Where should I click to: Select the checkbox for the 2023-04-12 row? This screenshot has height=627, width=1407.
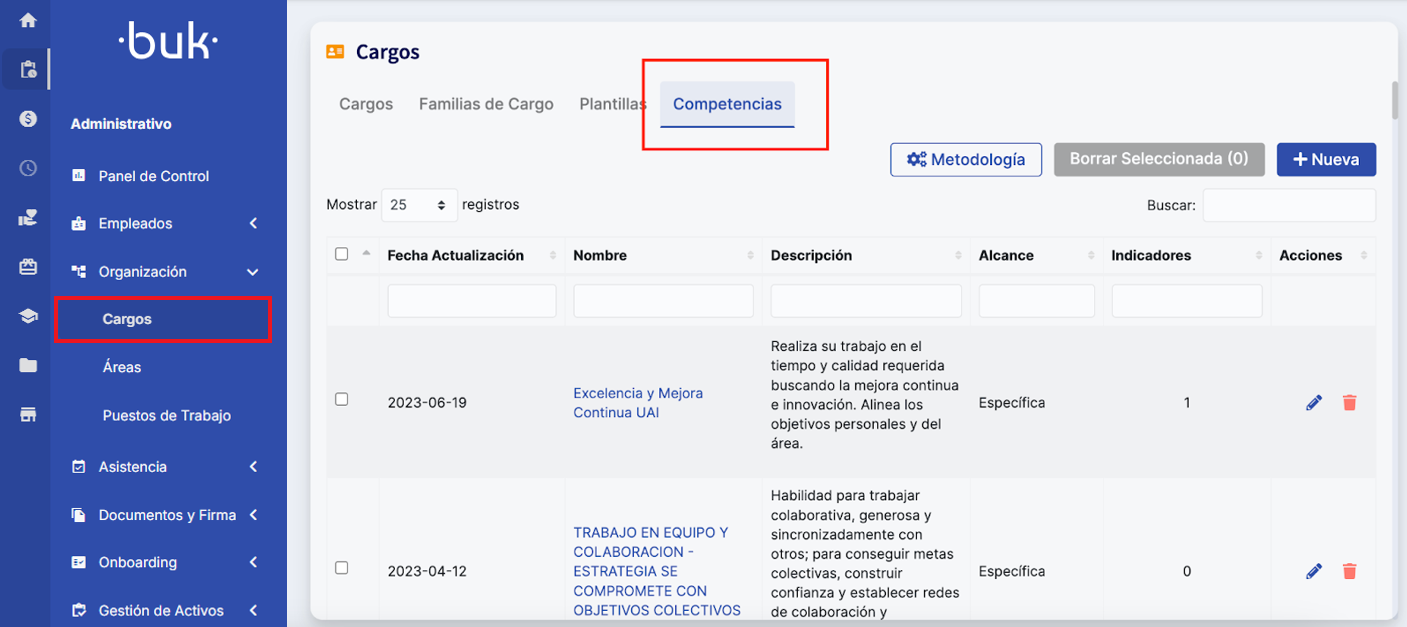342,568
